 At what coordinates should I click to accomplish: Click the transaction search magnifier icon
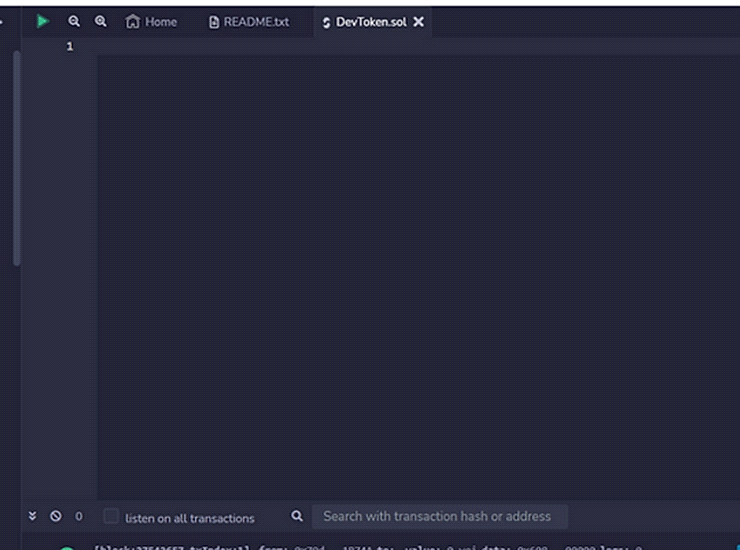tap(297, 517)
